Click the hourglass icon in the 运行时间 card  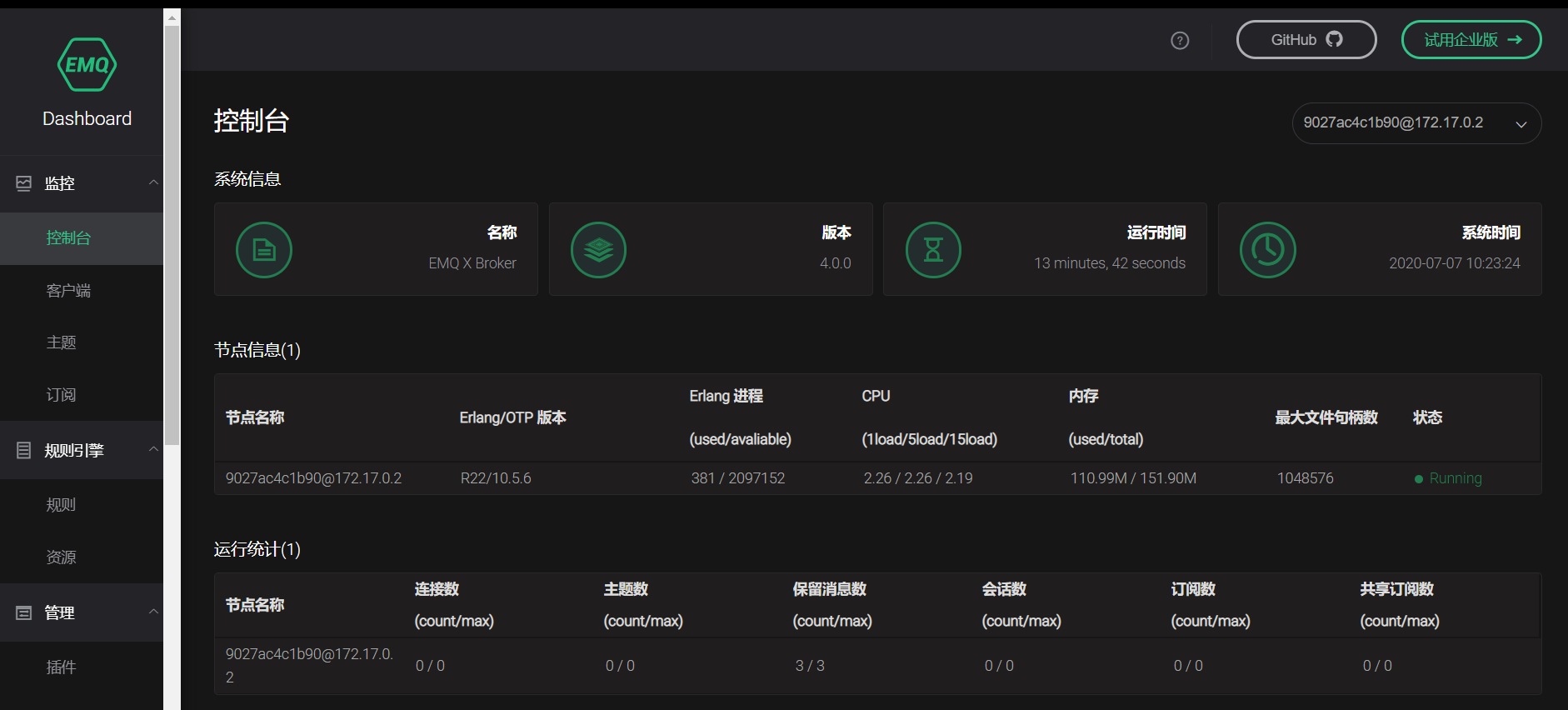933,250
